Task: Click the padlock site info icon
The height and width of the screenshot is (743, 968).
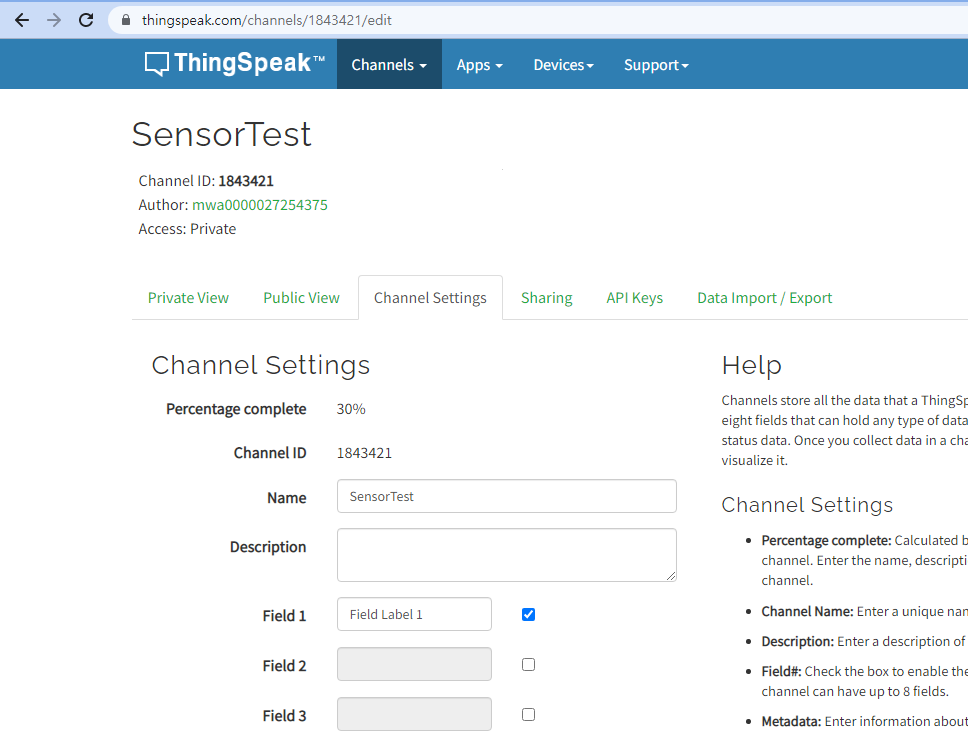Action: tap(126, 20)
